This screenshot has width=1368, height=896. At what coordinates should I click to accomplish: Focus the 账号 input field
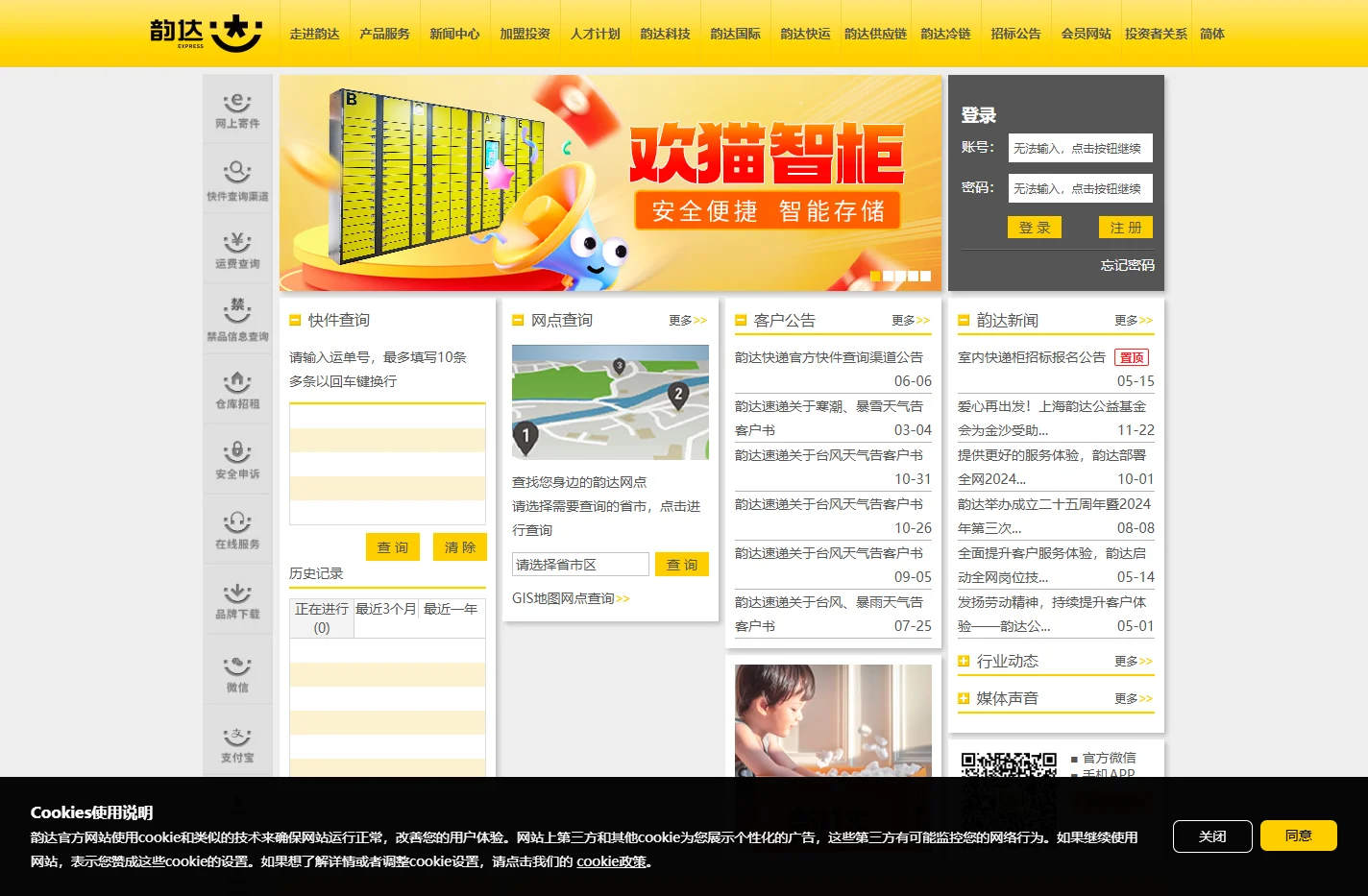pyautogui.click(x=1080, y=148)
